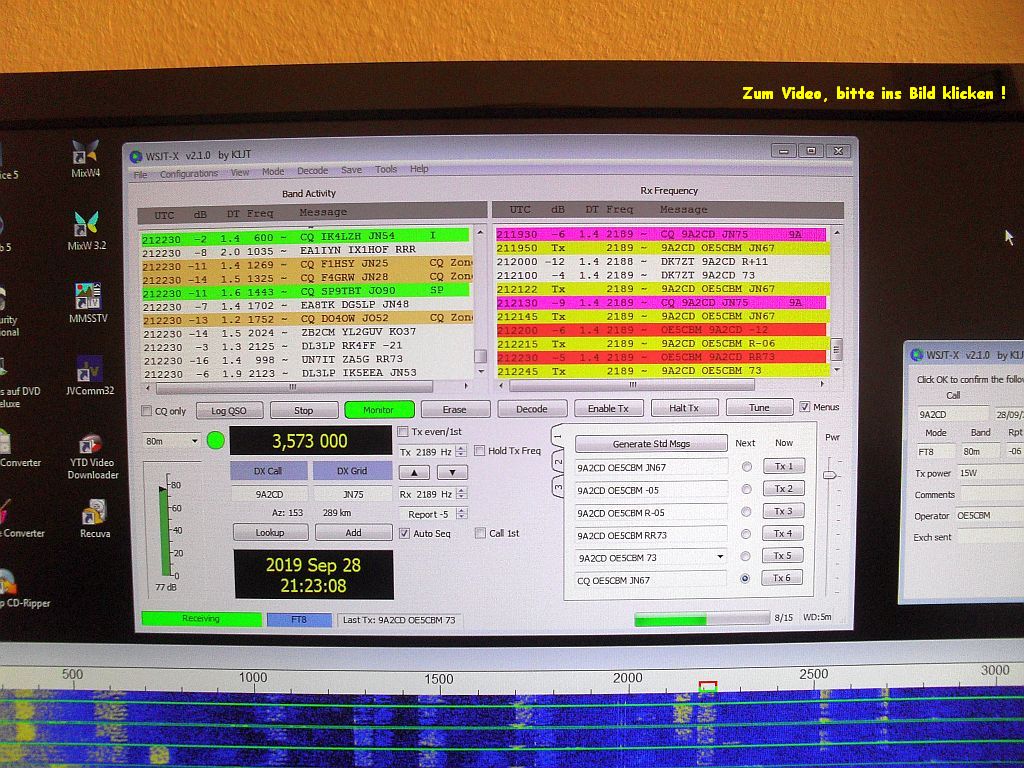The height and width of the screenshot is (768, 1024).
Task: Open the JVComm32 desktop shortcut
Action: click(89, 371)
